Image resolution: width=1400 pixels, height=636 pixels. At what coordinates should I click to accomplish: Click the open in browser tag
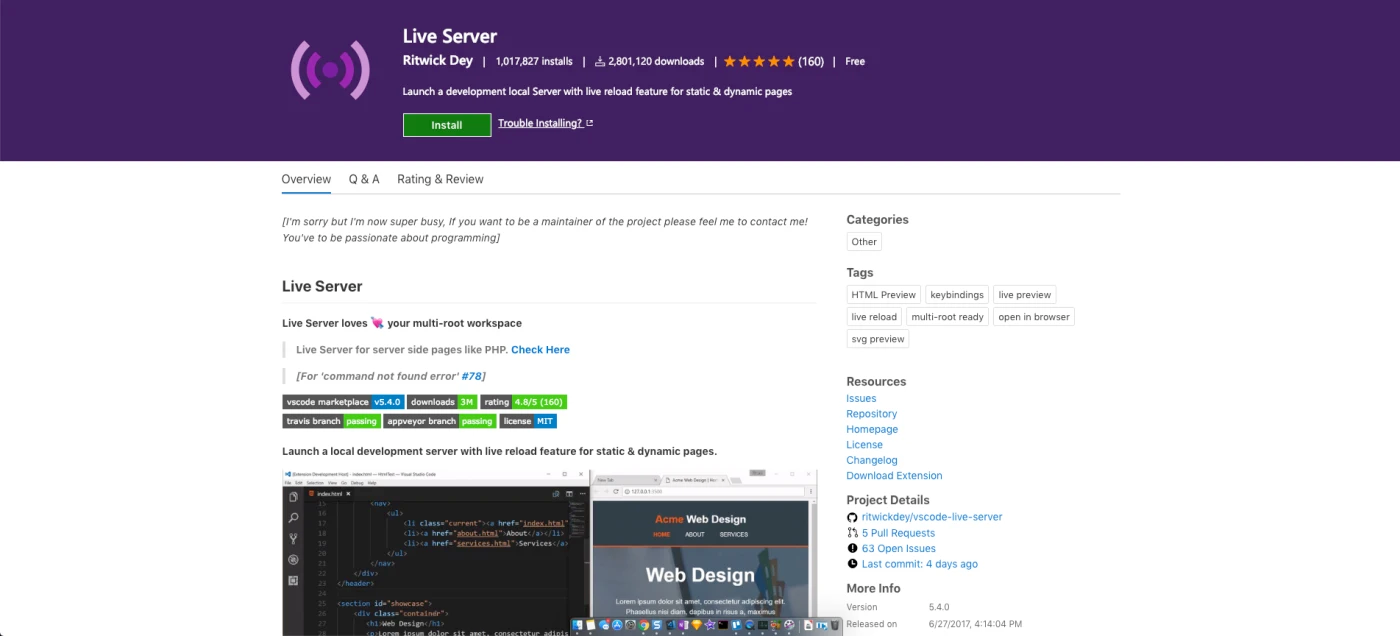[x=1034, y=317]
